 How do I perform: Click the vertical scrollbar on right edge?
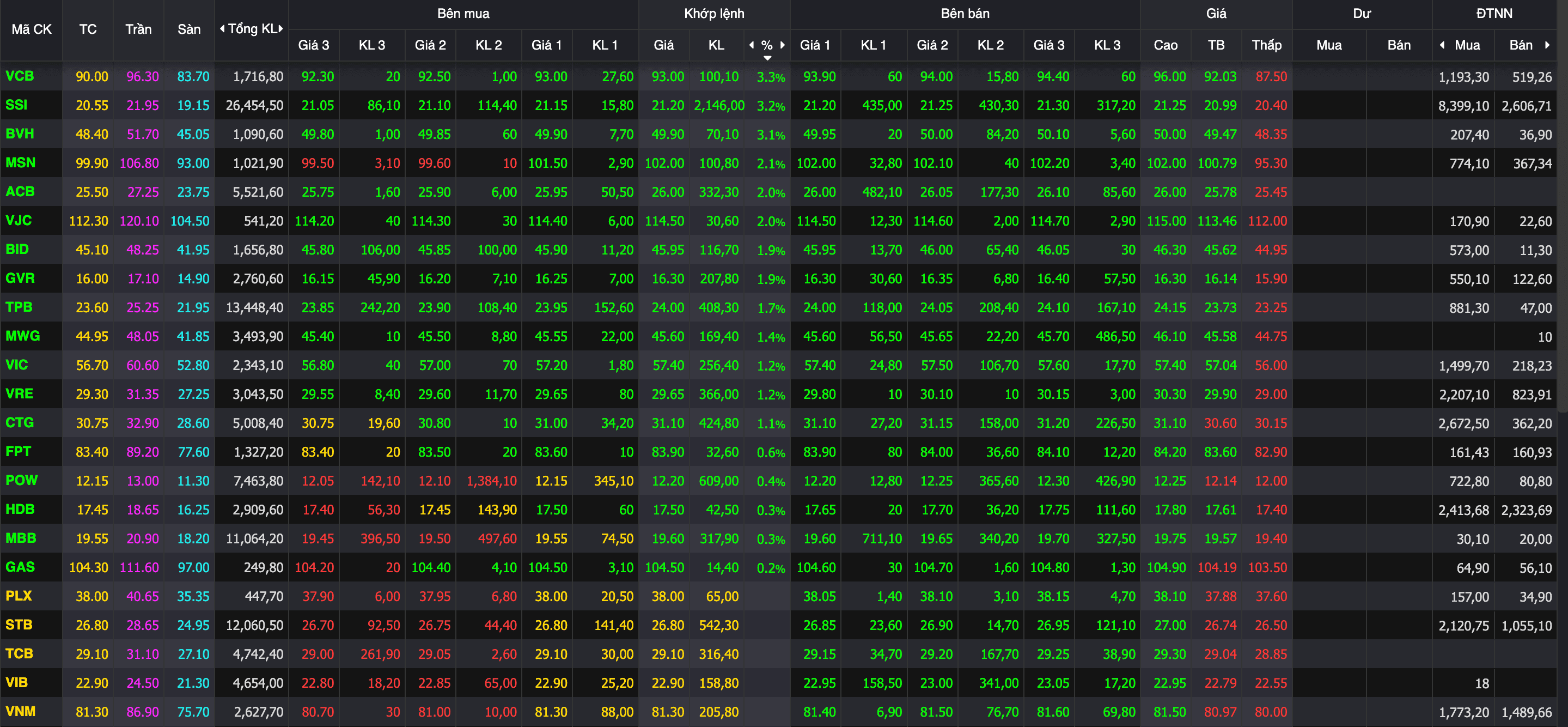1563,207
